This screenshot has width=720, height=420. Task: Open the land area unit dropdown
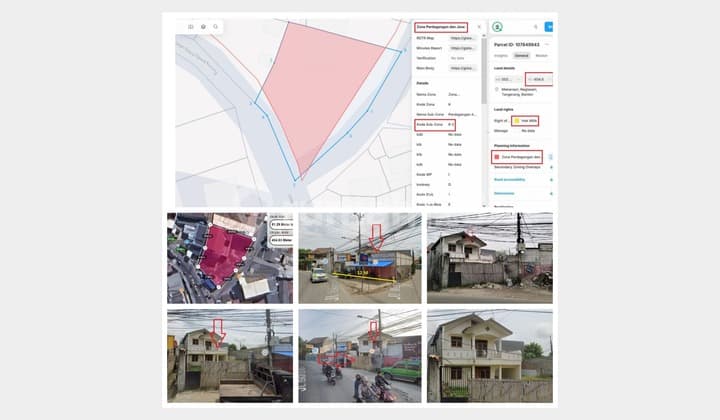[x=505, y=78]
